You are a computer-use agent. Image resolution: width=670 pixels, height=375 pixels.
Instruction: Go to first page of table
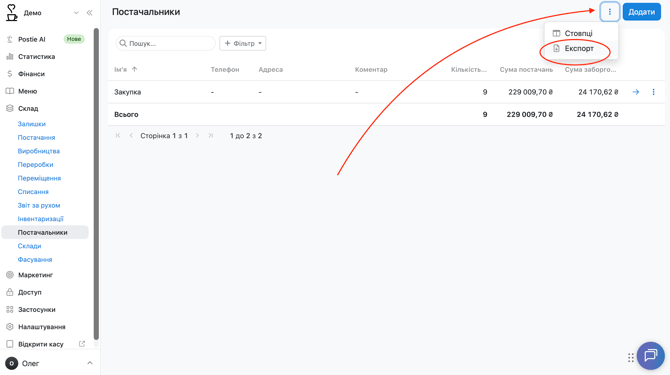pyautogui.click(x=118, y=136)
